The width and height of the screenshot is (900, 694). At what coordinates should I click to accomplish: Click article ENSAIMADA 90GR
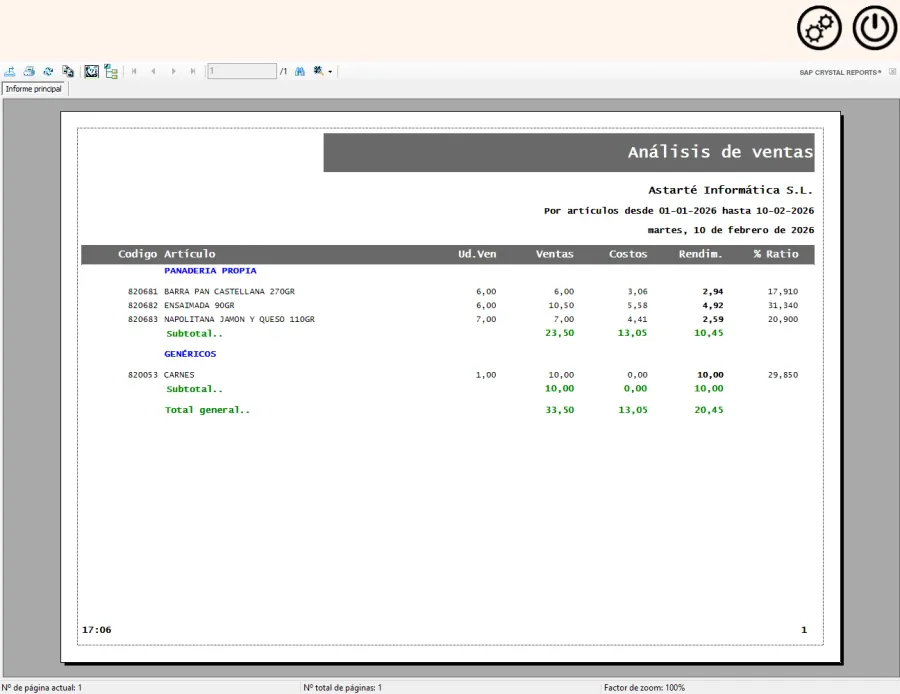coord(199,305)
